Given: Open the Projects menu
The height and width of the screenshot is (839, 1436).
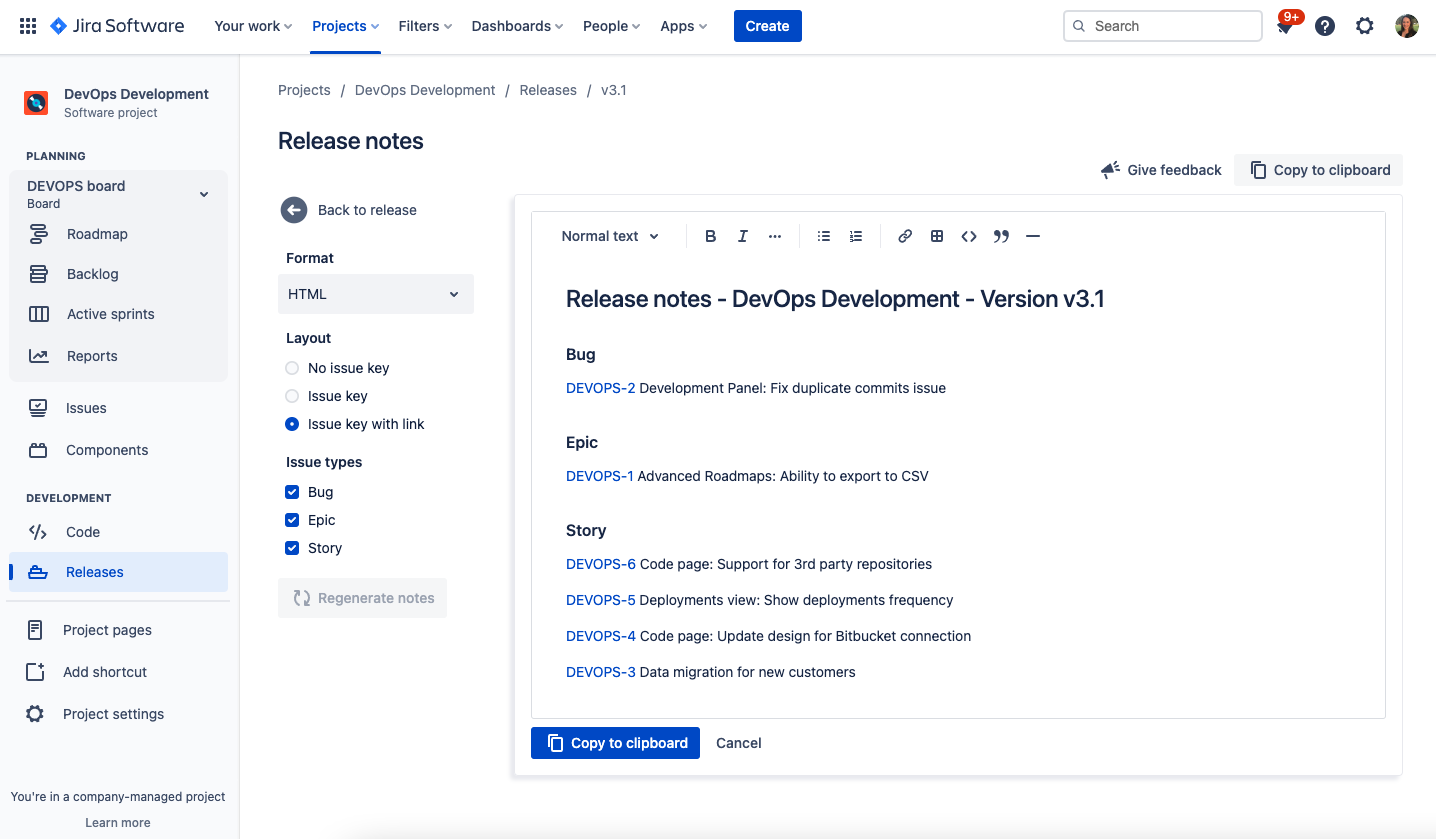Looking at the screenshot, I should (x=345, y=26).
